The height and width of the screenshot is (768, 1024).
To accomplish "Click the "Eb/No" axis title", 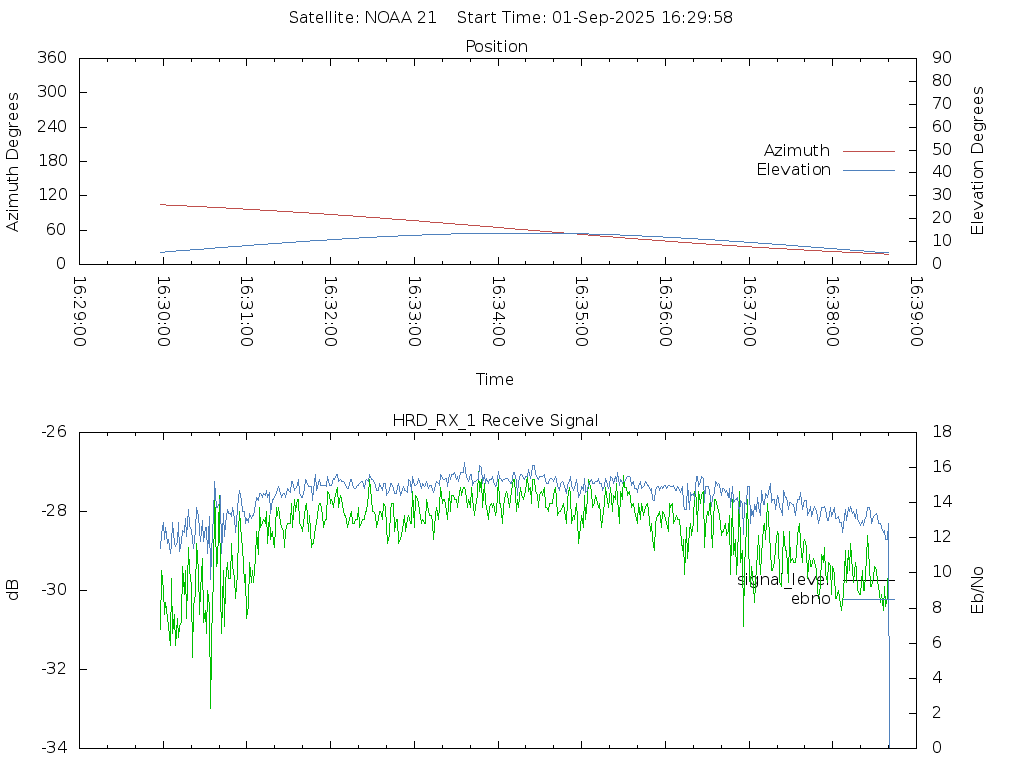I will pos(977,590).
